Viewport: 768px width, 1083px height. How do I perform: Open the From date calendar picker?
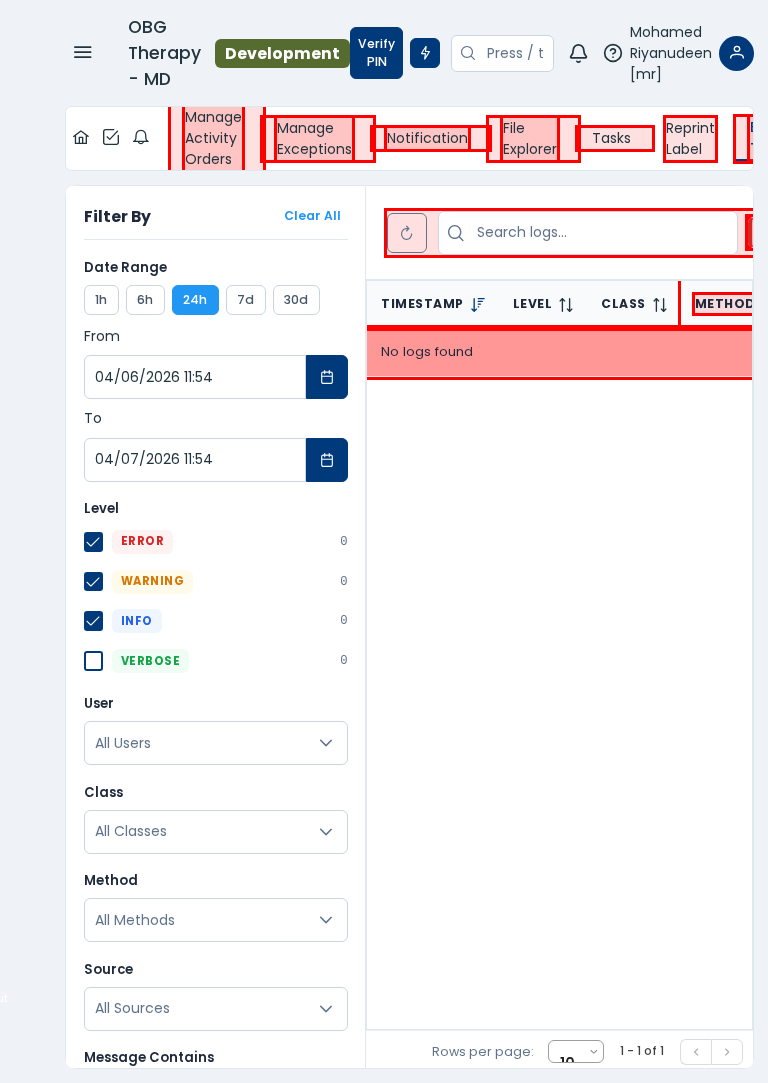(327, 377)
